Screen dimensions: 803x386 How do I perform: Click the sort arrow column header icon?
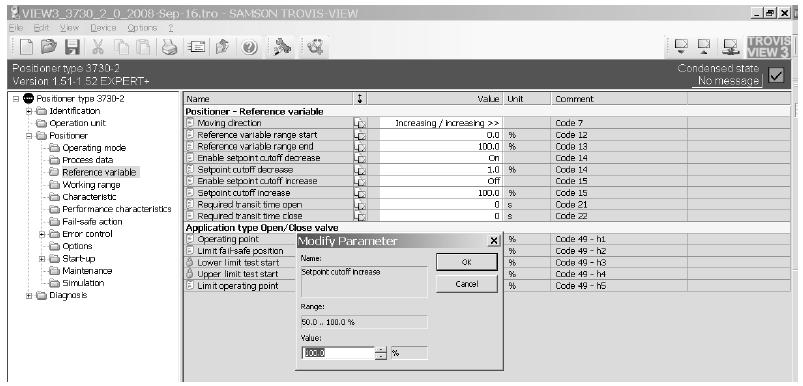point(360,99)
